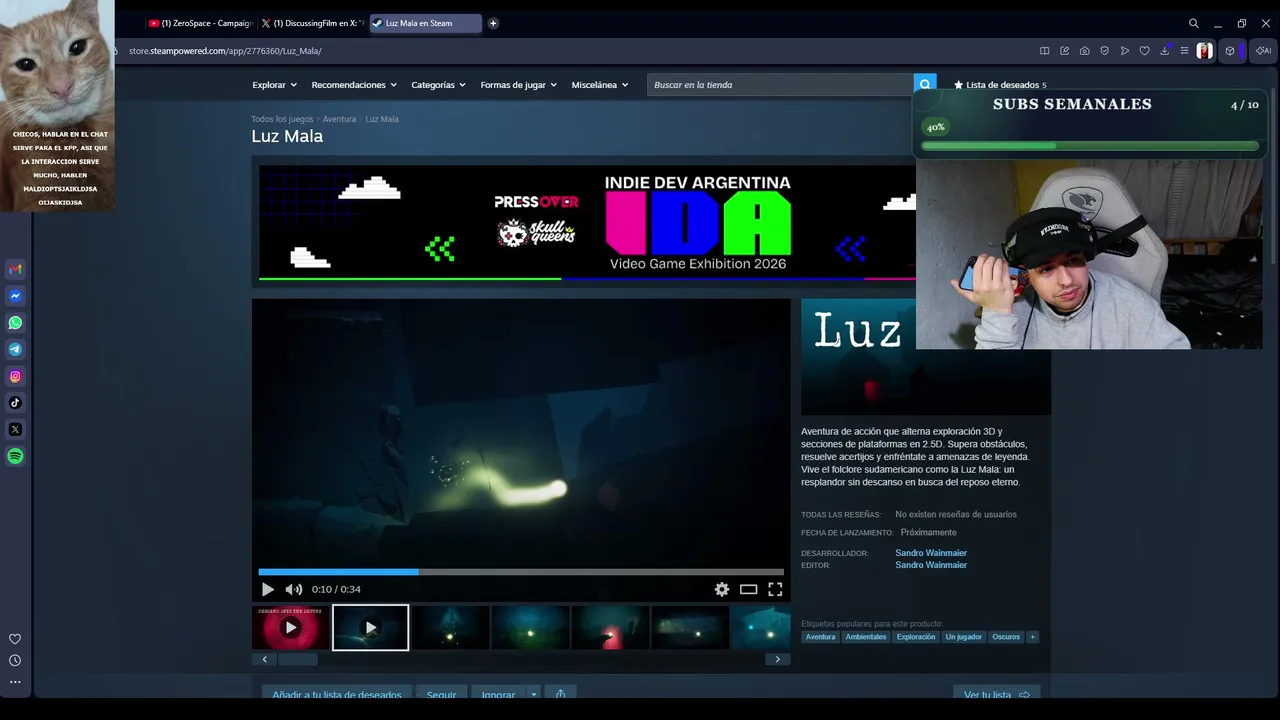The image size is (1280, 720).
Task: Select the screenshot thumbnail with red glow
Action: (x=611, y=628)
